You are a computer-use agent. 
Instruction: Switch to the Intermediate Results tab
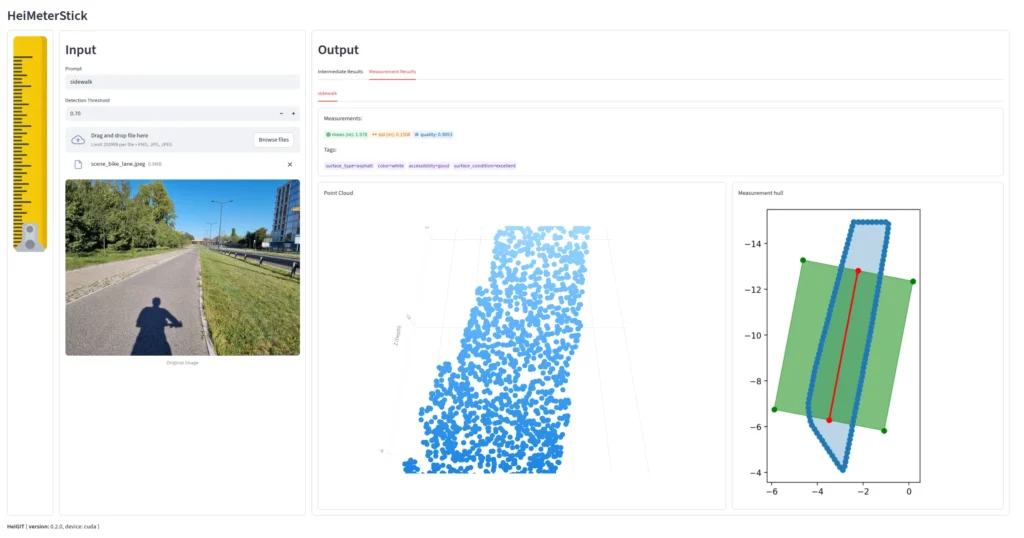340,72
